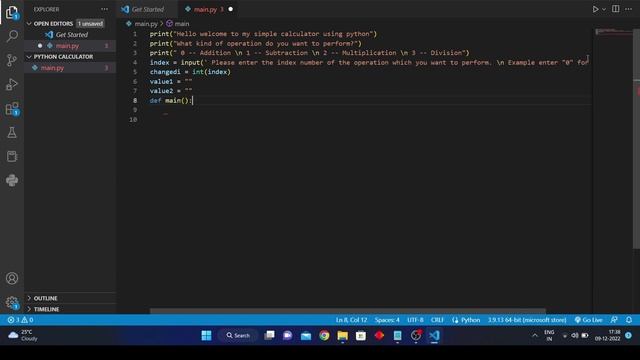Close the main.py tab via unsaved dot
Image resolution: width=640 pixels, height=360 pixels.
tap(231, 9)
